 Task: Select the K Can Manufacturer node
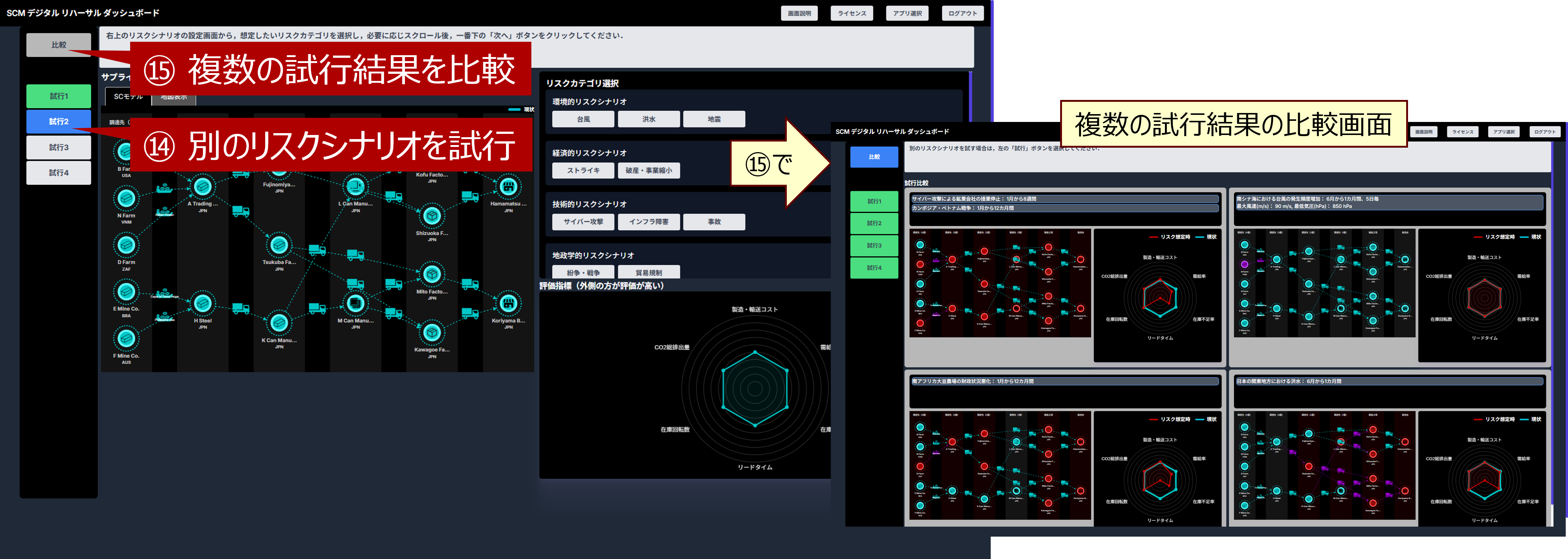[279, 323]
